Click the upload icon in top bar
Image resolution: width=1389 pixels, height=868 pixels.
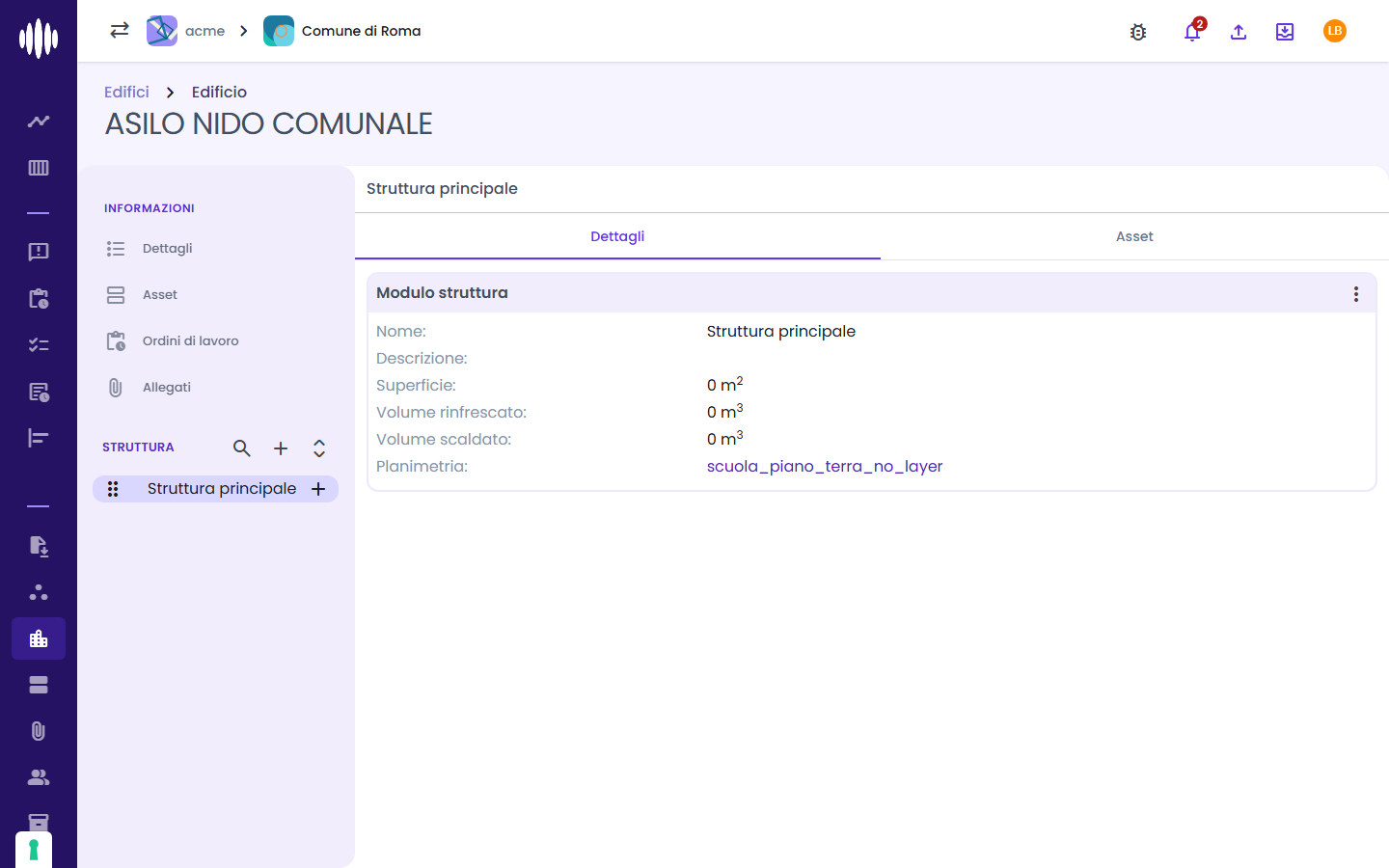1239,32
